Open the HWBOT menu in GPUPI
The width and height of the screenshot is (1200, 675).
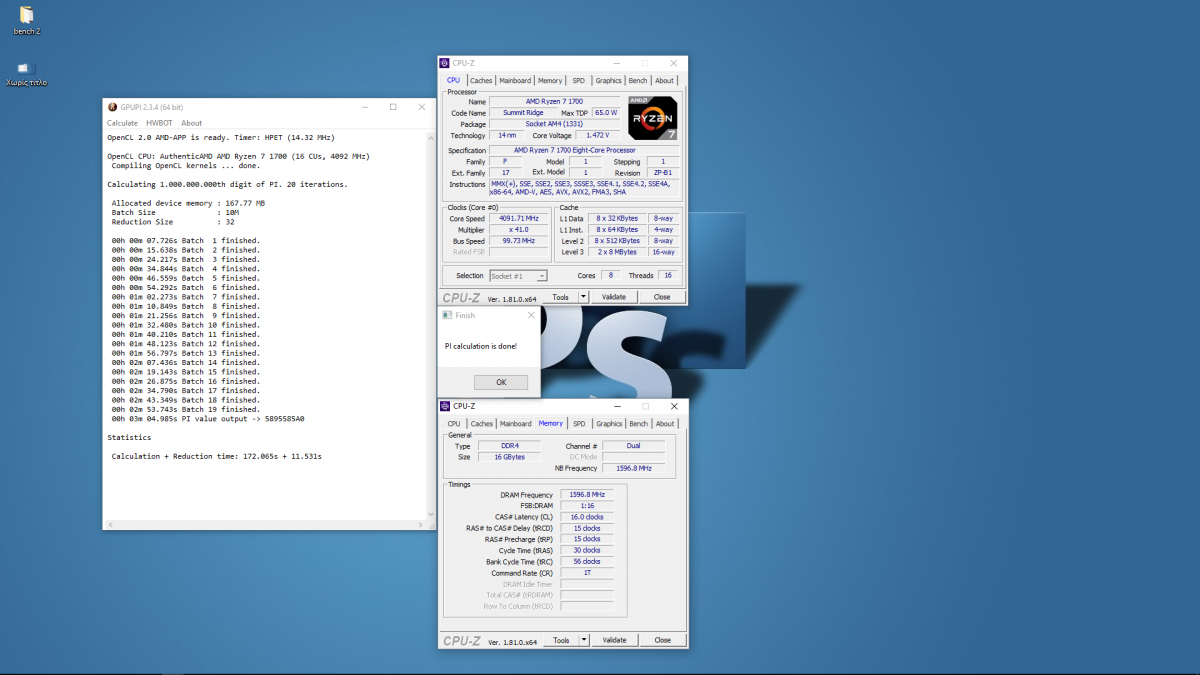click(159, 123)
